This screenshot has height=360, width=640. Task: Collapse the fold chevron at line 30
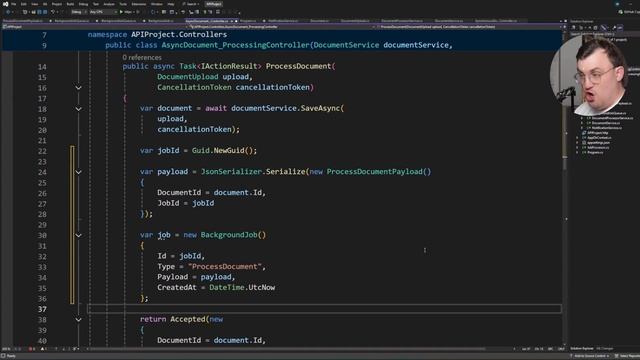click(x=78, y=236)
